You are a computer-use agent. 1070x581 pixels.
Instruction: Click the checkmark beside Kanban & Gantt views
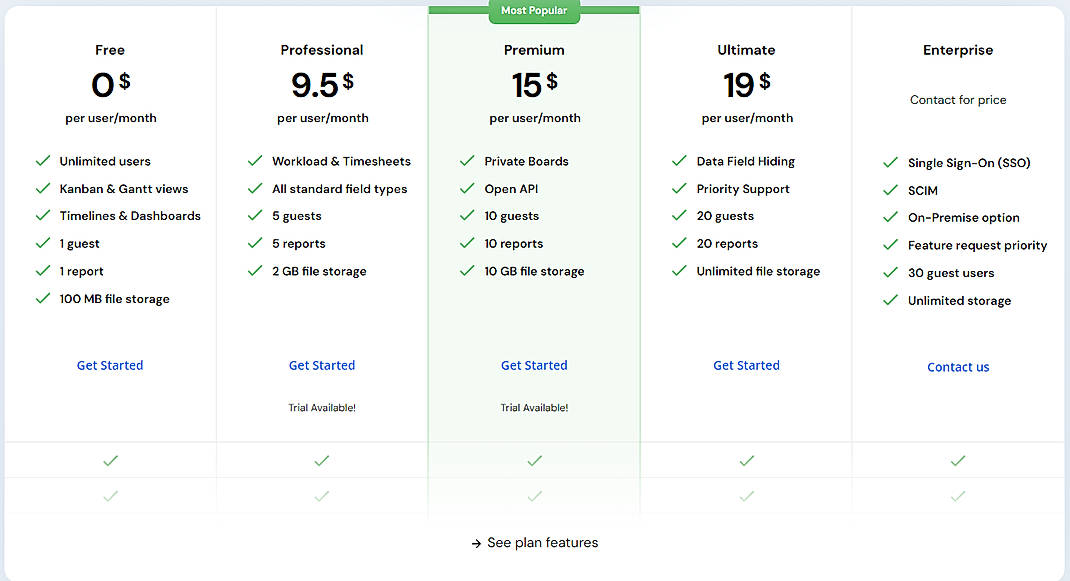[43, 188]
